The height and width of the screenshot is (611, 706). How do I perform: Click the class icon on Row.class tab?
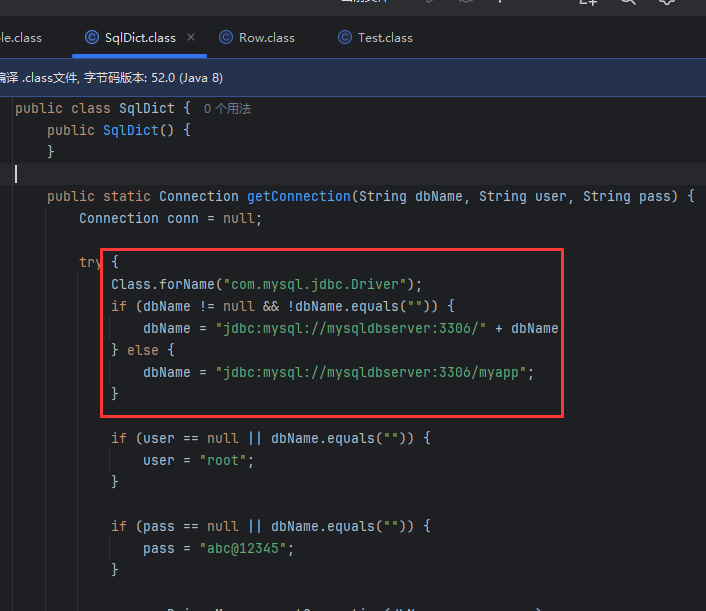click(x=226, y=38)
